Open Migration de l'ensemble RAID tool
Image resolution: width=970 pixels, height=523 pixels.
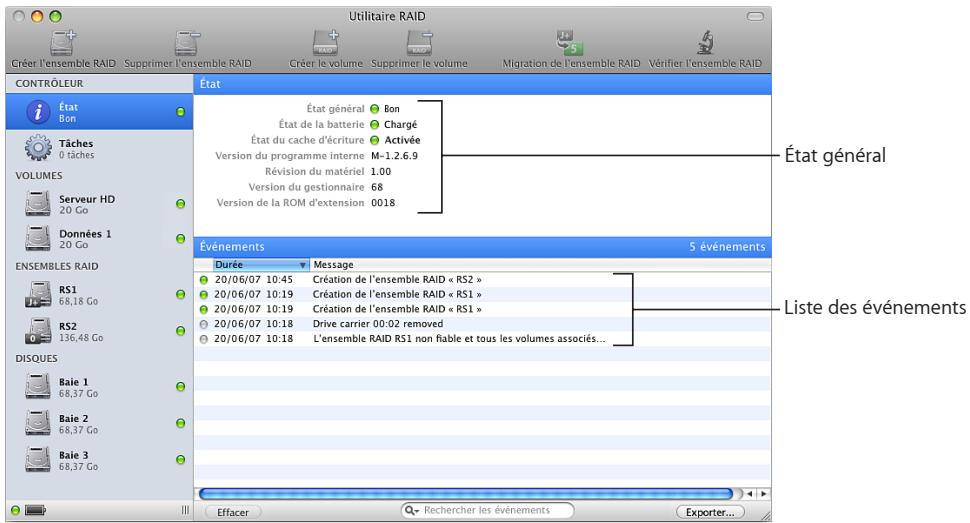click(570, 43)
